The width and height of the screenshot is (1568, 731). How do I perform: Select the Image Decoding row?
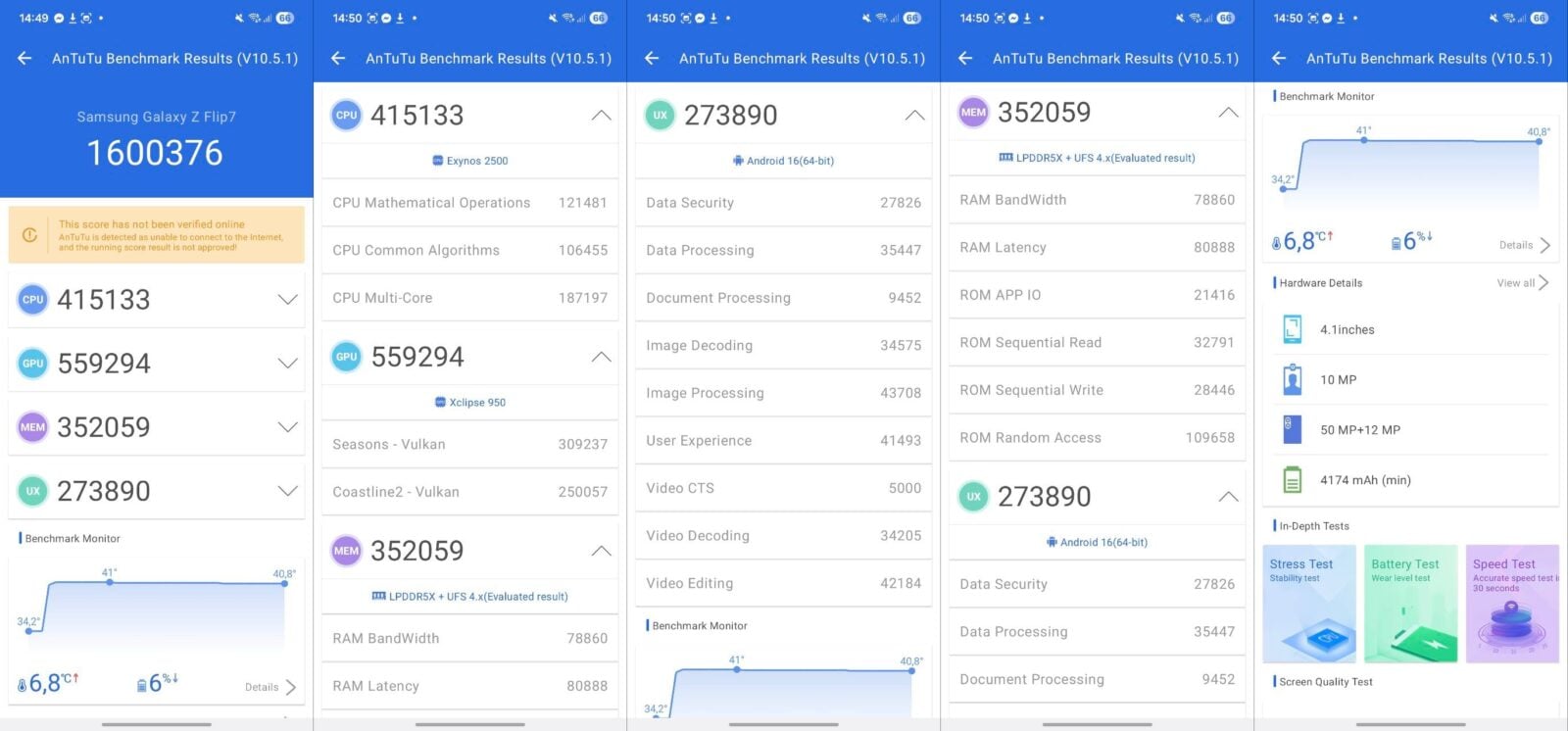tap(784, 346)
